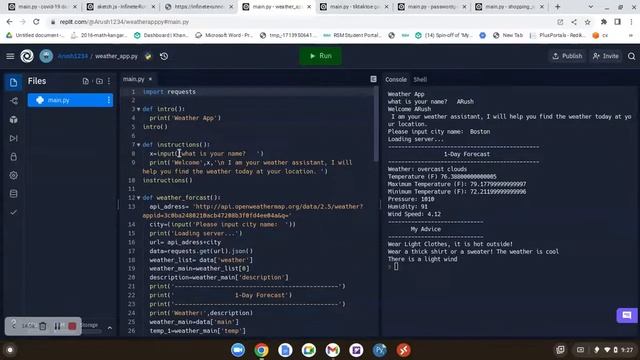Invite collaborators to the repl
The width and height of the screenshot is (640, 360).
(606, 56)
